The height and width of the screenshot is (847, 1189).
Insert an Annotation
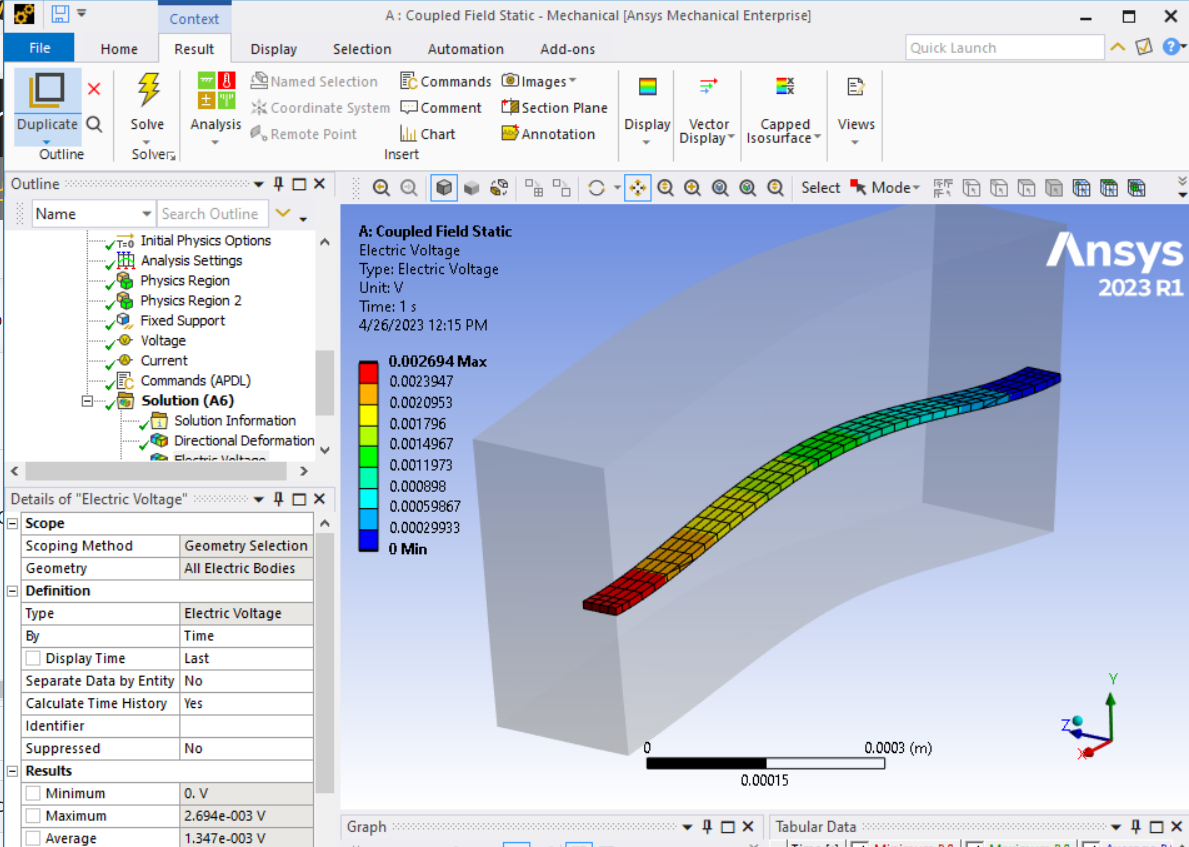548,134
